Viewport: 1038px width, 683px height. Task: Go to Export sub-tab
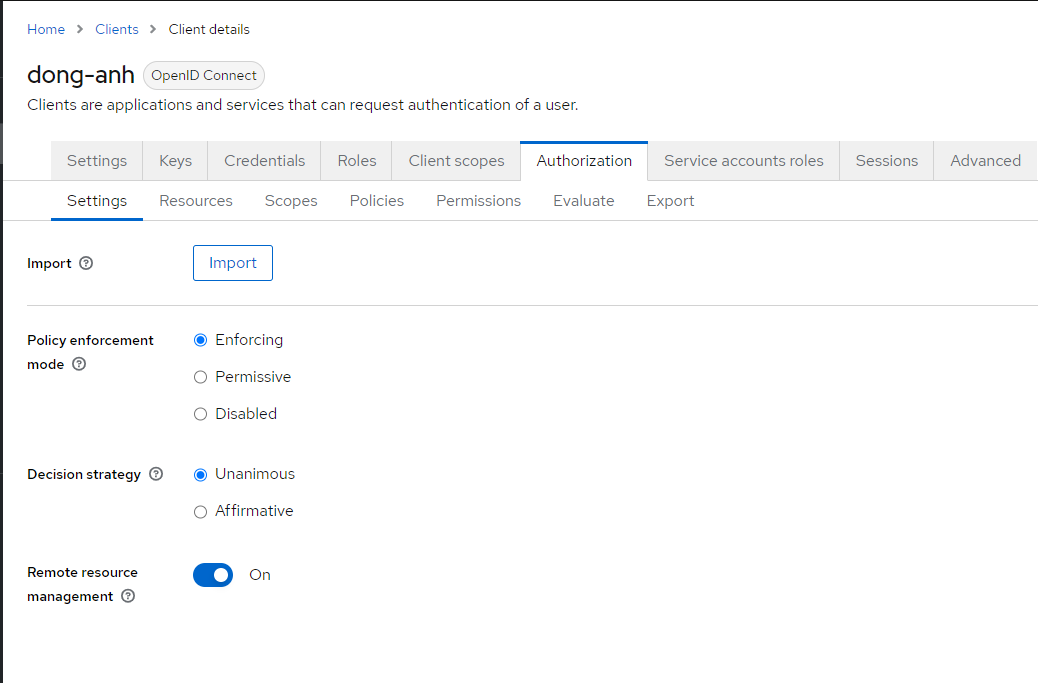[670, 201]
